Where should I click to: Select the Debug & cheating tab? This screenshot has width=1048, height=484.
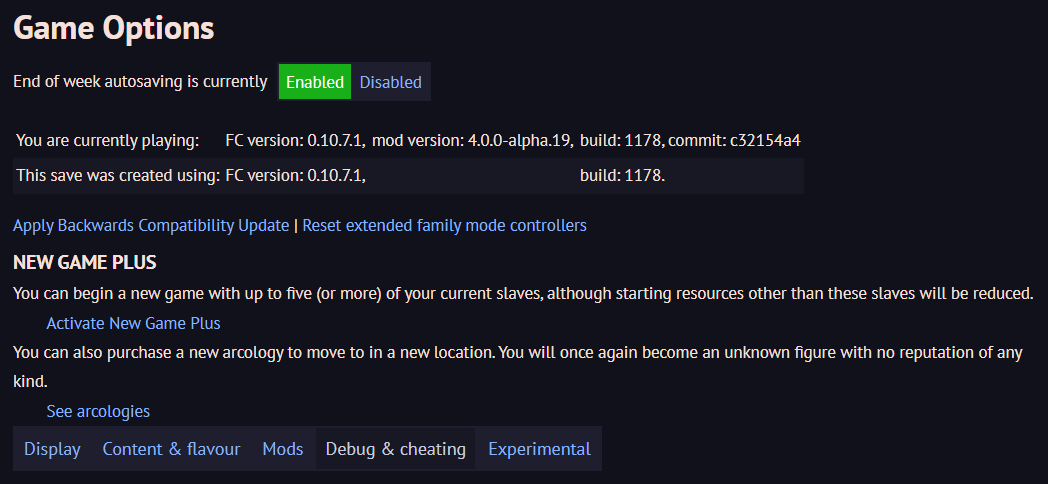click(x=395, y=449)
